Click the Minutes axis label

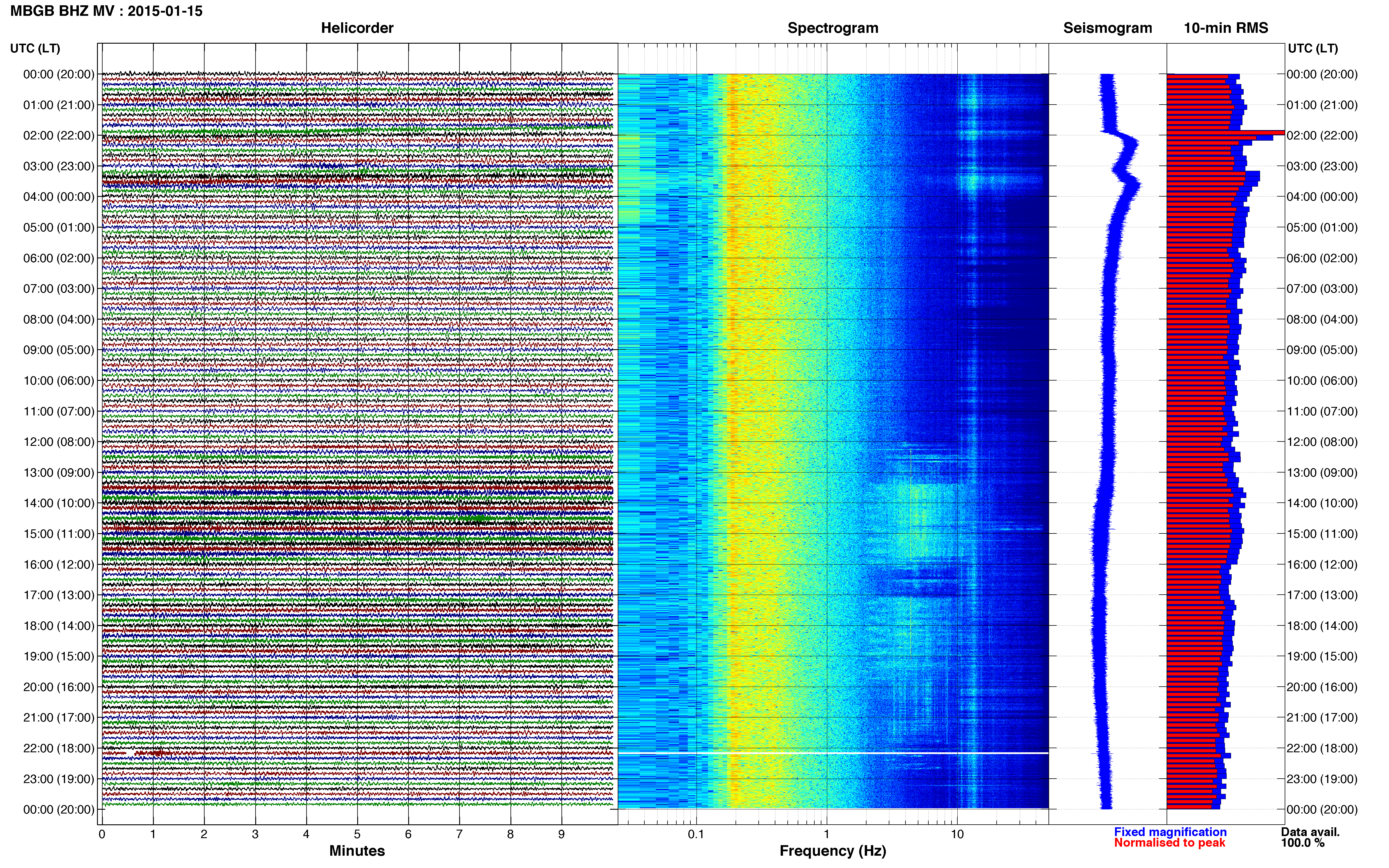pos(357,851)
